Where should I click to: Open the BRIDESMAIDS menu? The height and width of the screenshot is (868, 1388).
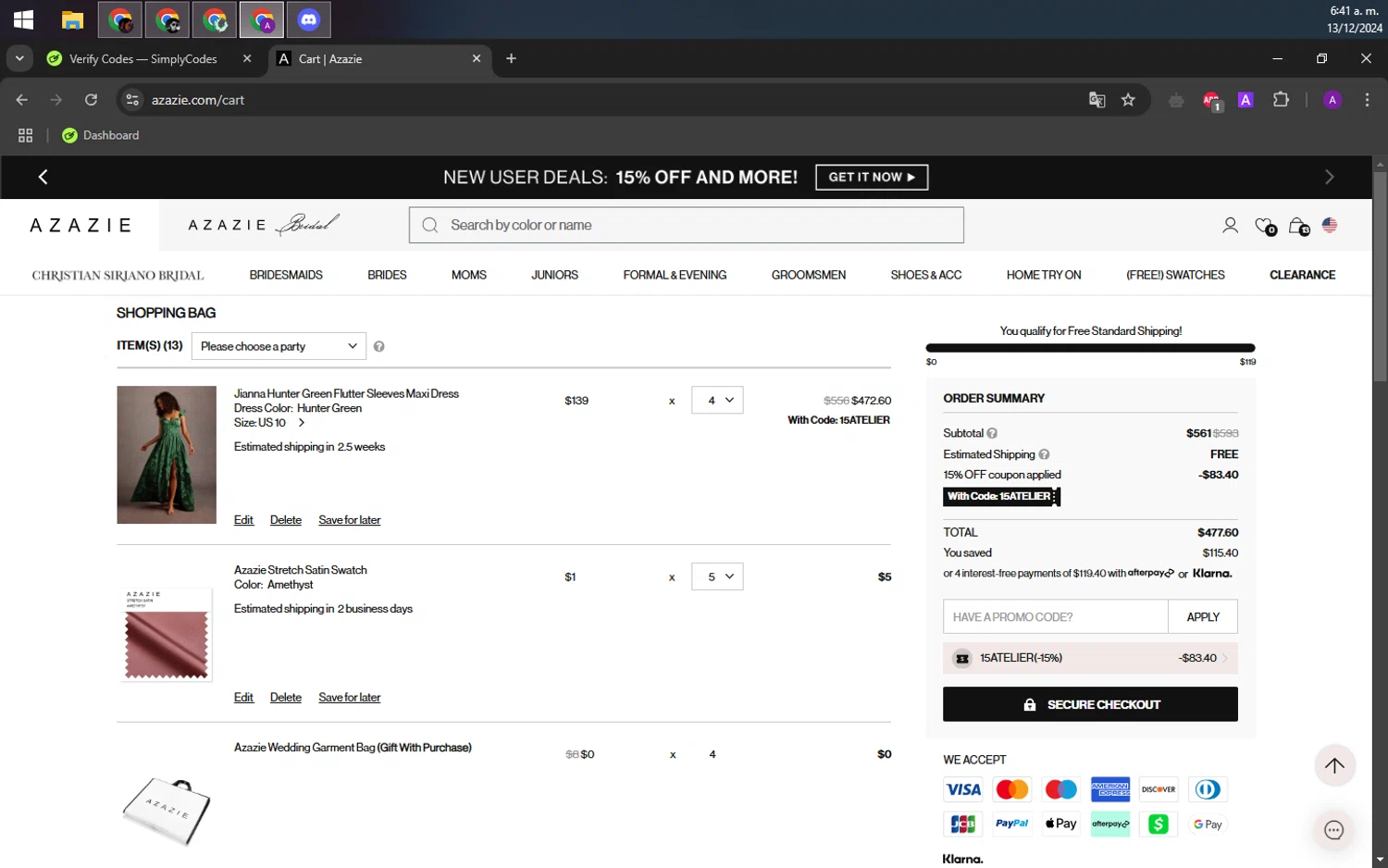click(x=286, y=275)
